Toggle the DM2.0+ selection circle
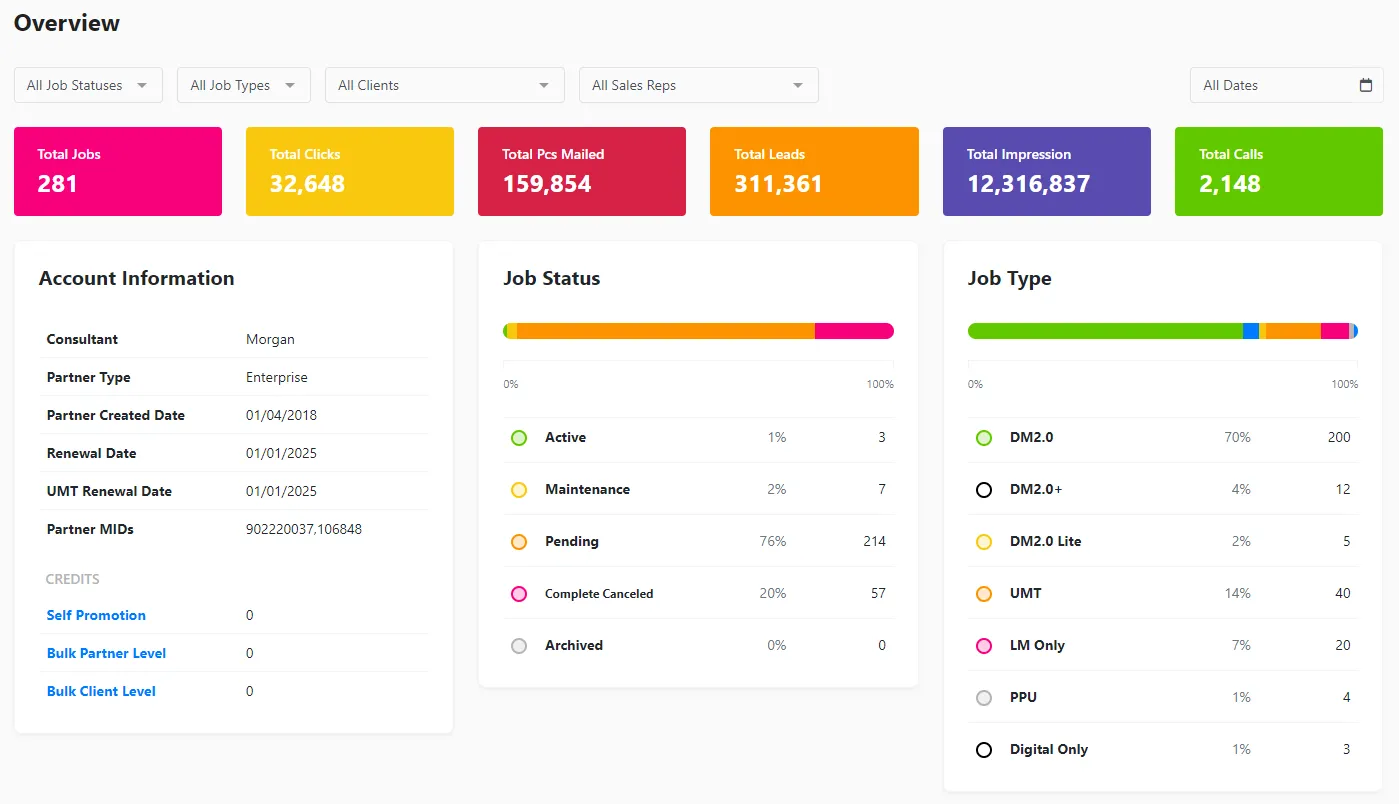This screenshot has height=804, width=1399. click(x=983, y=489)
